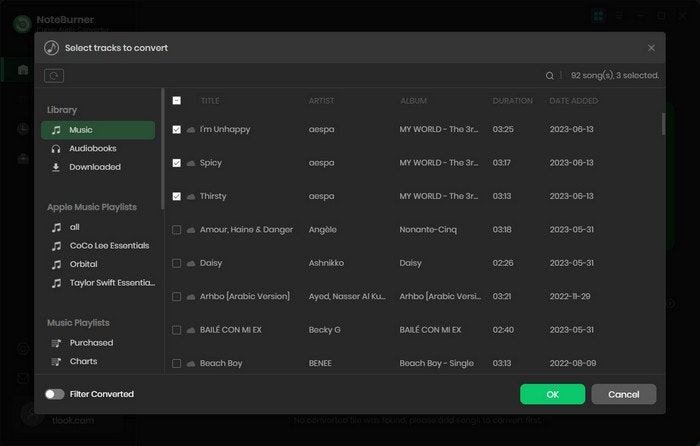Click the cloud icon on Amour, Haine & Danger row

tap(191, 230)
